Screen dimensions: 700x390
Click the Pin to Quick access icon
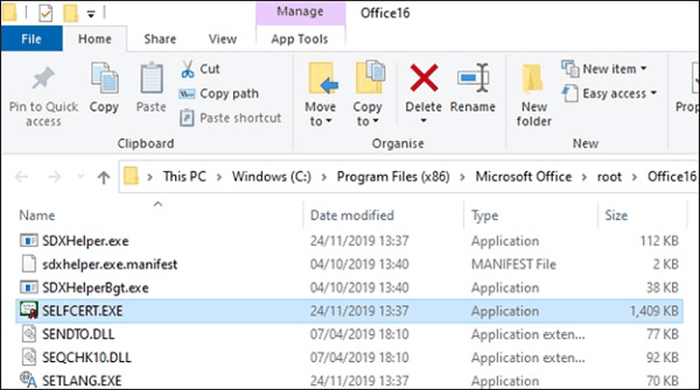coord(43,79)
